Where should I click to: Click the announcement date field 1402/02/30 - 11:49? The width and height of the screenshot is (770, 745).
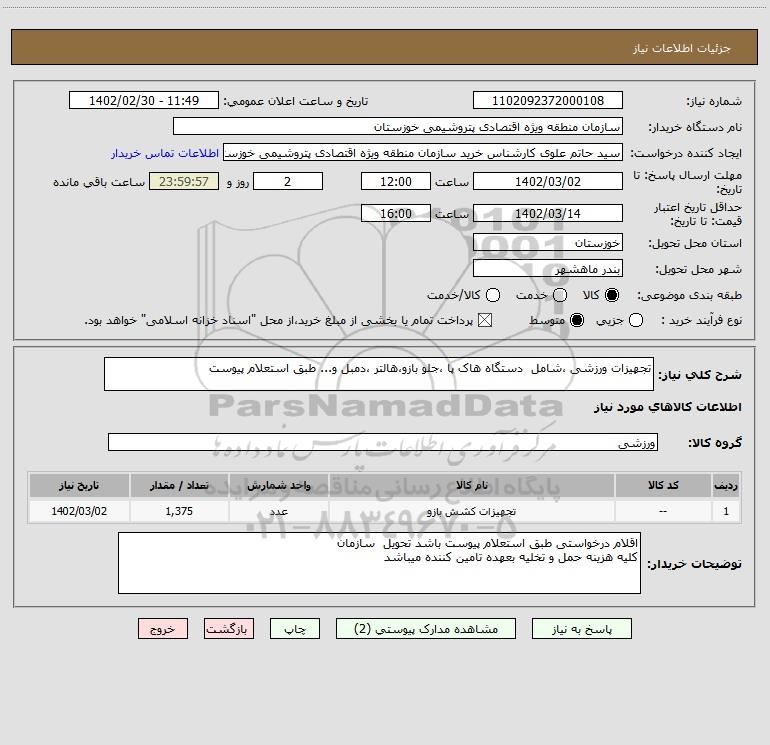[143, 100]
